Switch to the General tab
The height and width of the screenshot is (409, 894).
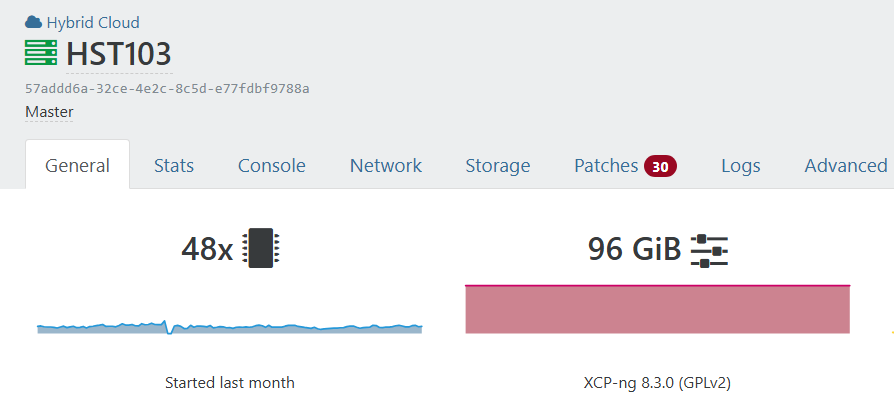[x=77, y=166]
